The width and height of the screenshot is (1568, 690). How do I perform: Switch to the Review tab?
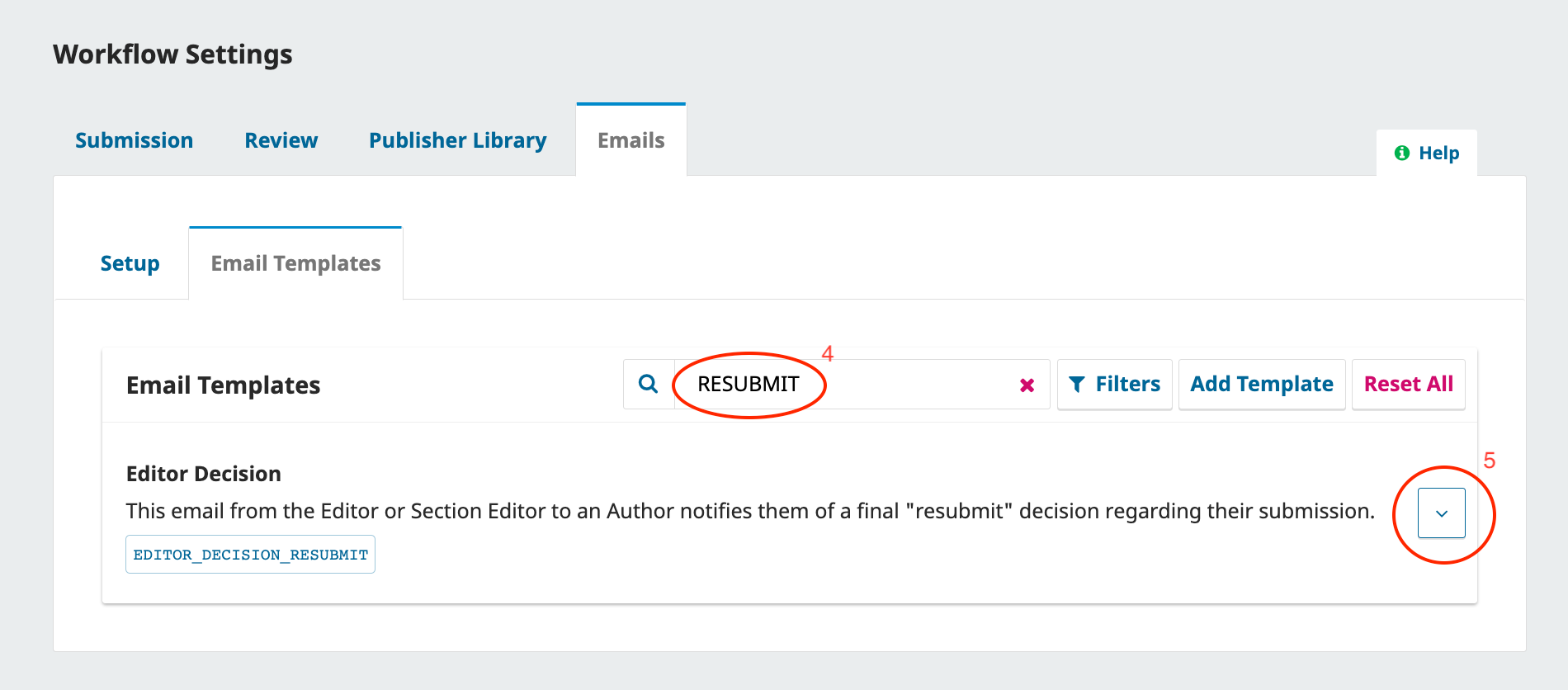pos(281,140)
